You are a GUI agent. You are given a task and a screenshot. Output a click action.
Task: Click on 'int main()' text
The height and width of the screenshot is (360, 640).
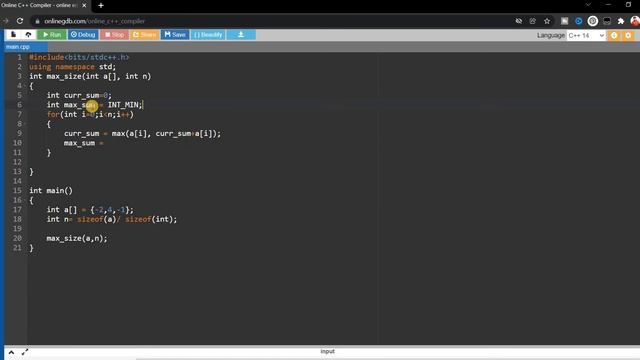pos(51,191)
